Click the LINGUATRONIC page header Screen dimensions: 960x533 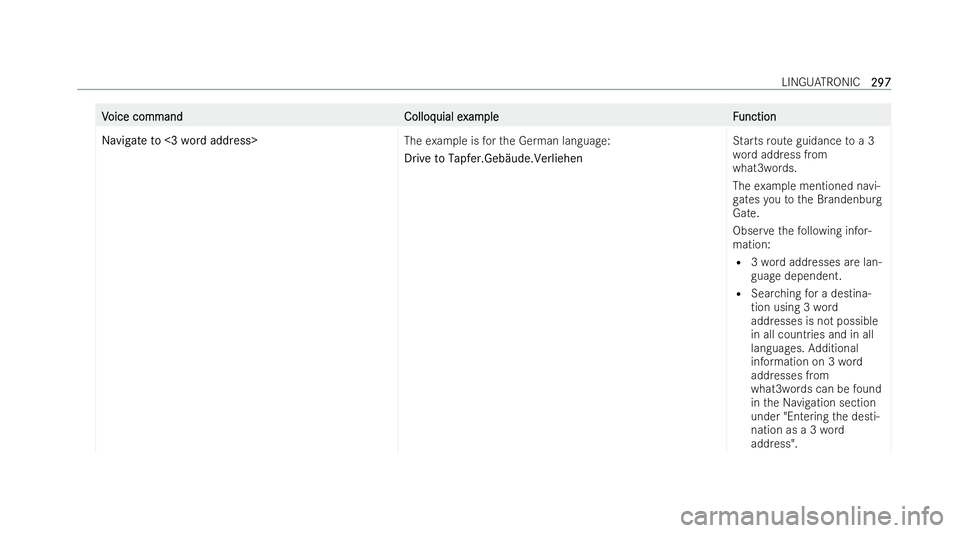[820, 82]
